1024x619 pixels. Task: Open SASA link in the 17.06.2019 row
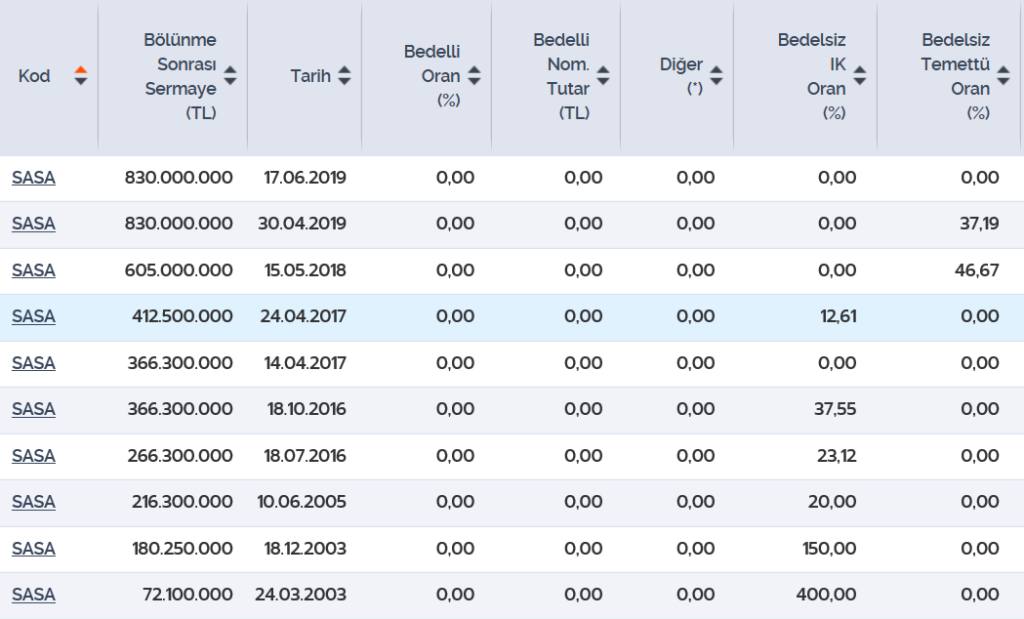tap(33, 178)
